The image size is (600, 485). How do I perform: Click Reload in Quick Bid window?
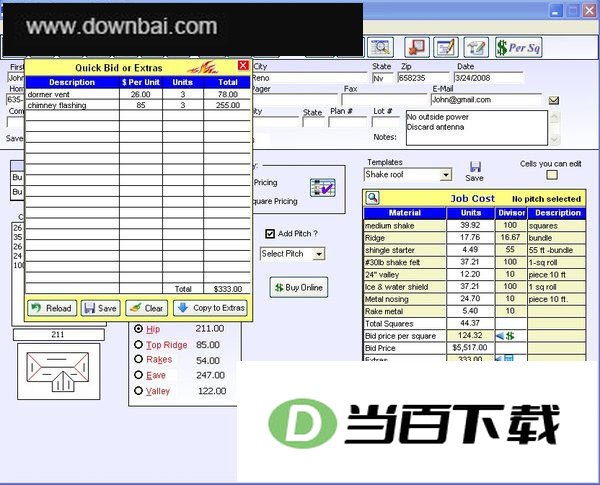tap(52, 308)
